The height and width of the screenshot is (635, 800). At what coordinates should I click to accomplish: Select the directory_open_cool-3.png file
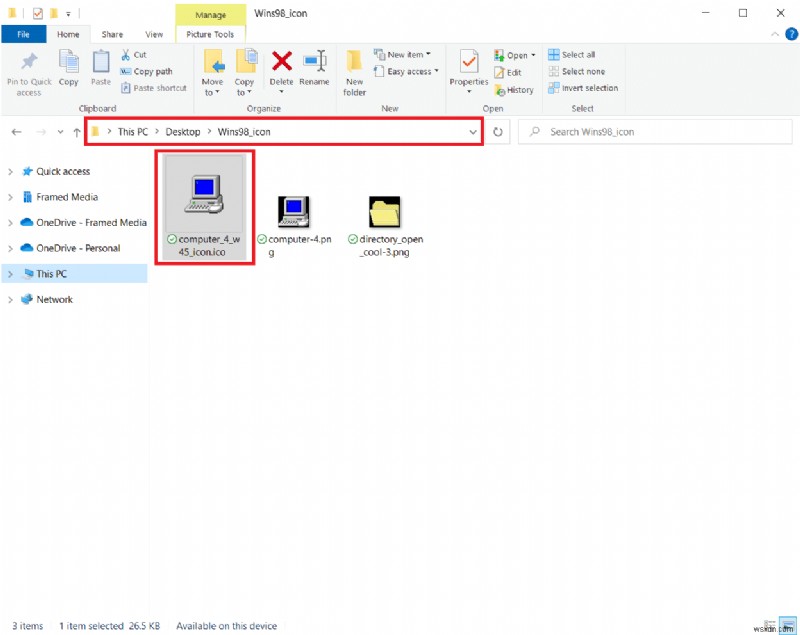tap(385, 225)
